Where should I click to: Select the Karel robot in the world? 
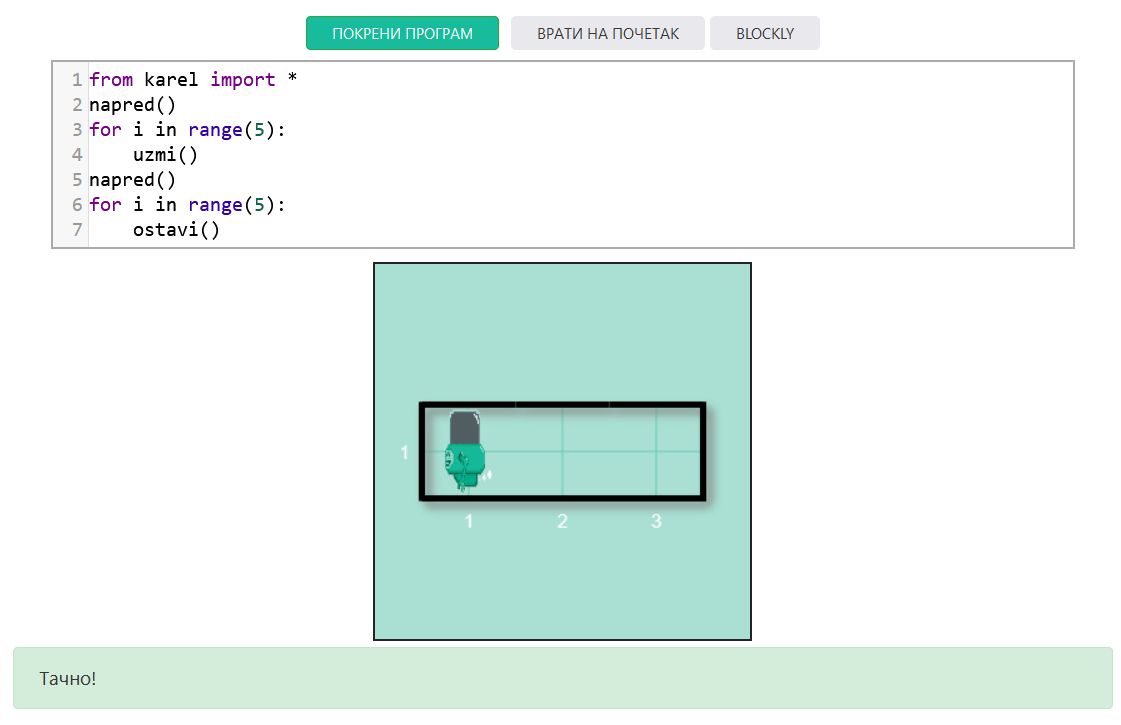coord(465,451)
